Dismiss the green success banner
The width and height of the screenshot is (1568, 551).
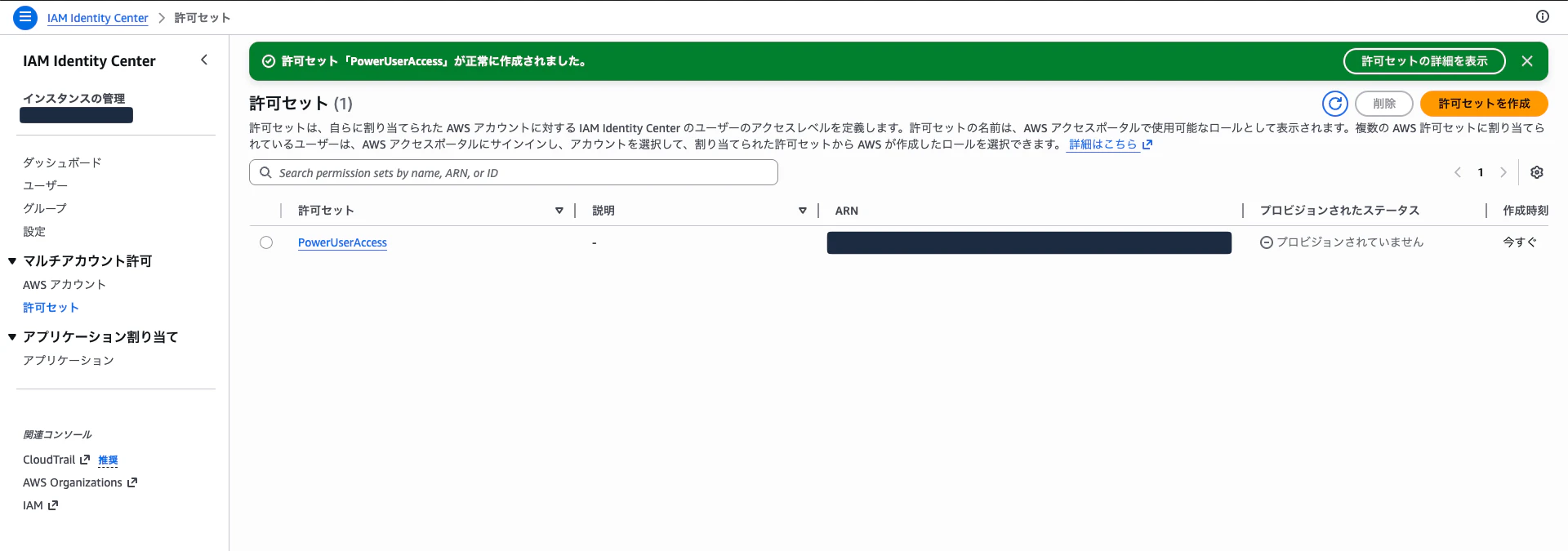coord(1527,61)
